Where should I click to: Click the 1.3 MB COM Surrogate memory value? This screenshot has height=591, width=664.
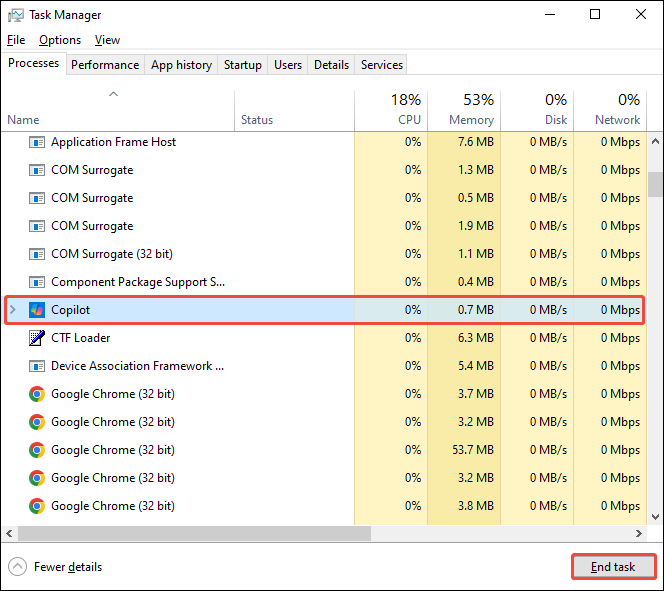(476, 170)
